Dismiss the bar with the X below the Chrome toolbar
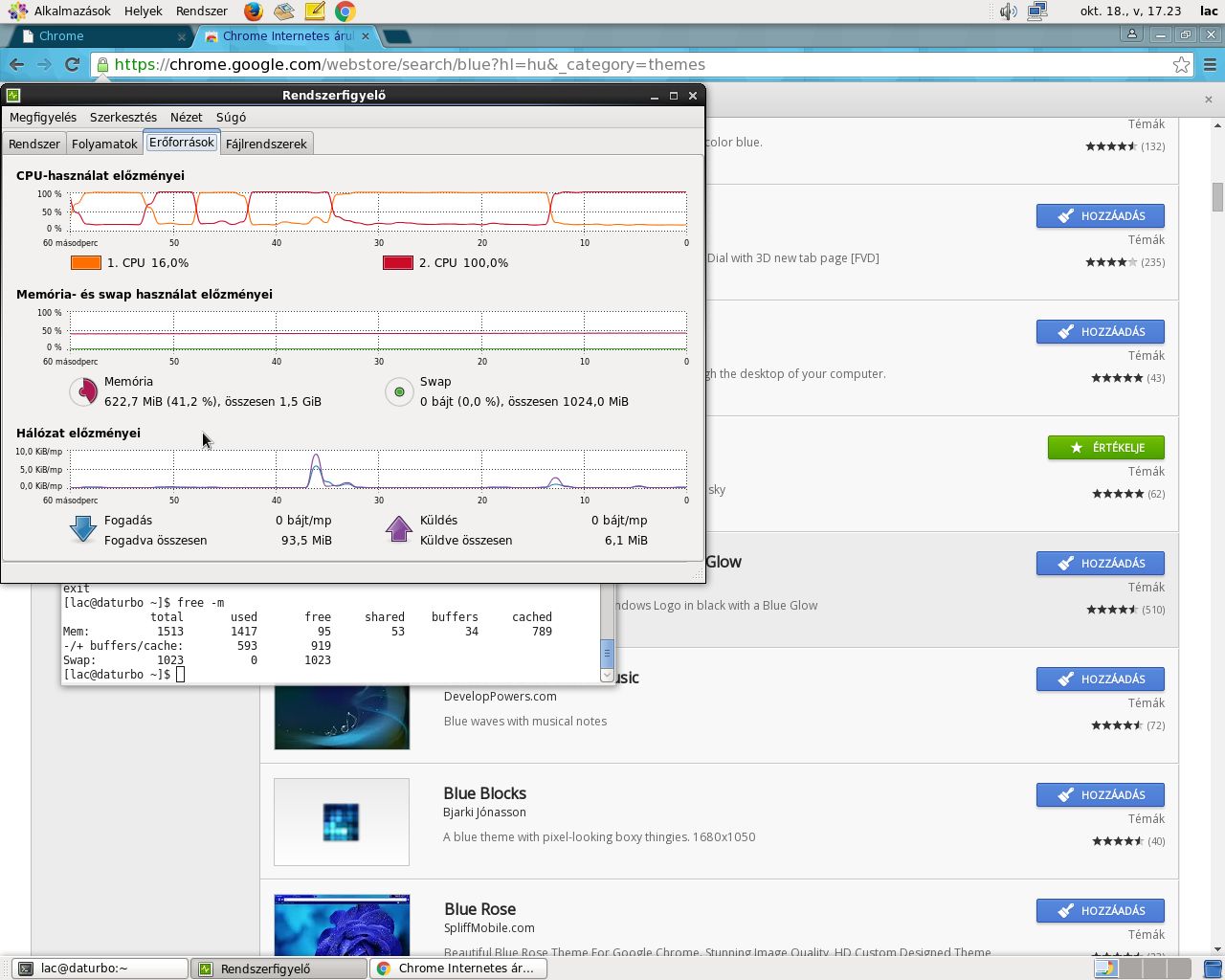 1208,99
